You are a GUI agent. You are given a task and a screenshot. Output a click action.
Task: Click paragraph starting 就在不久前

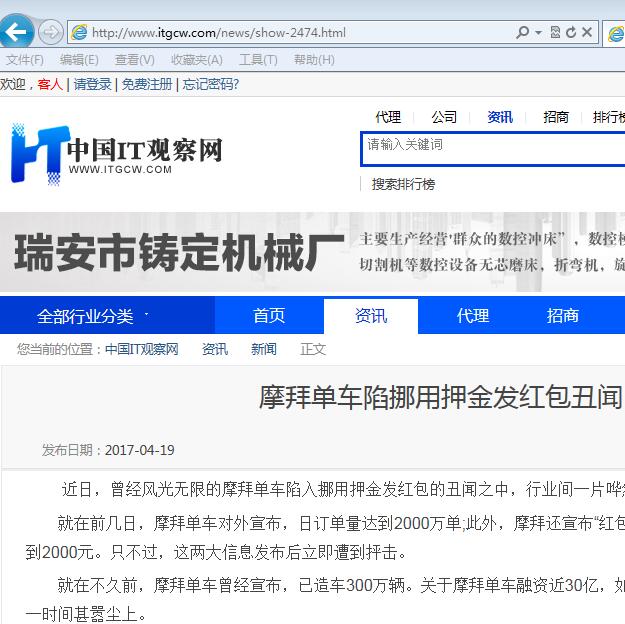click(x=325, y=600)
